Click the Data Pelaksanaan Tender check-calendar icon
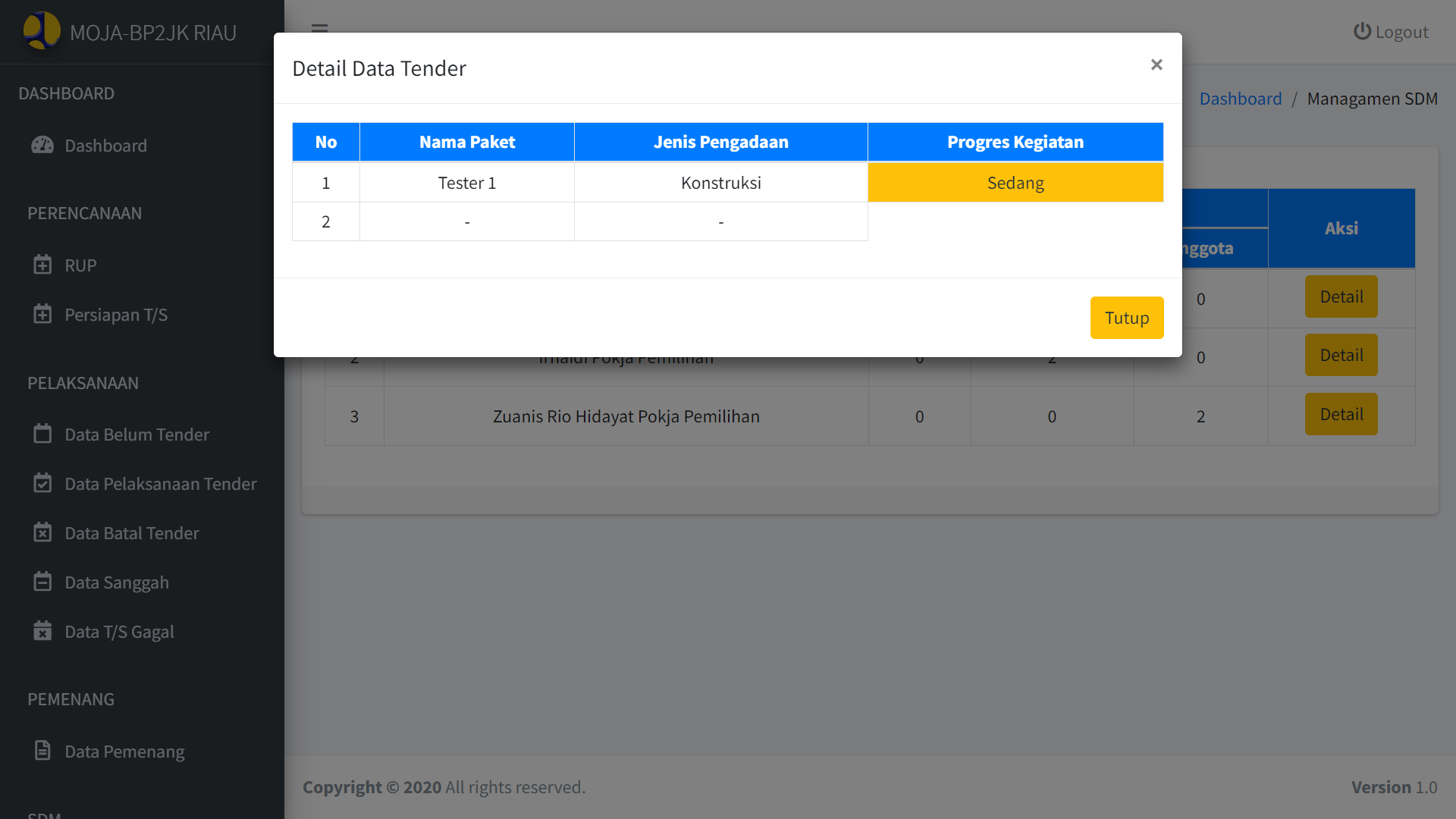 coord(42,483)
